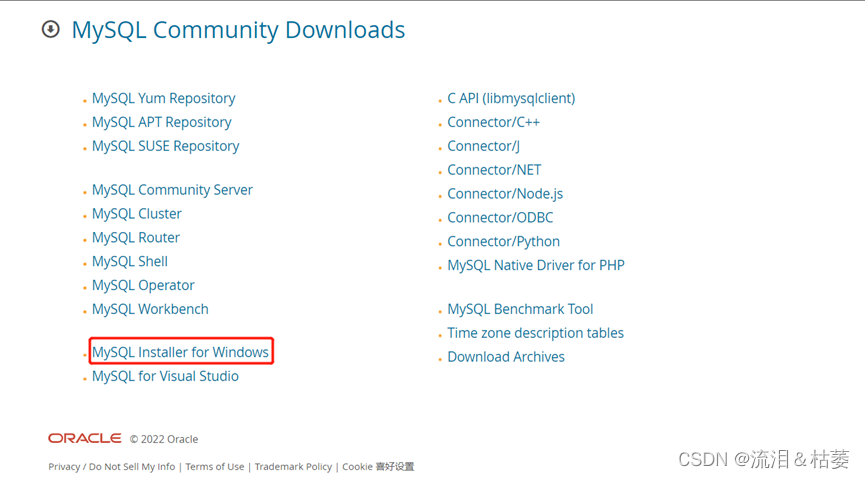
Task: Open MySQL for Visual Studio link
Action: click(165, 376)
